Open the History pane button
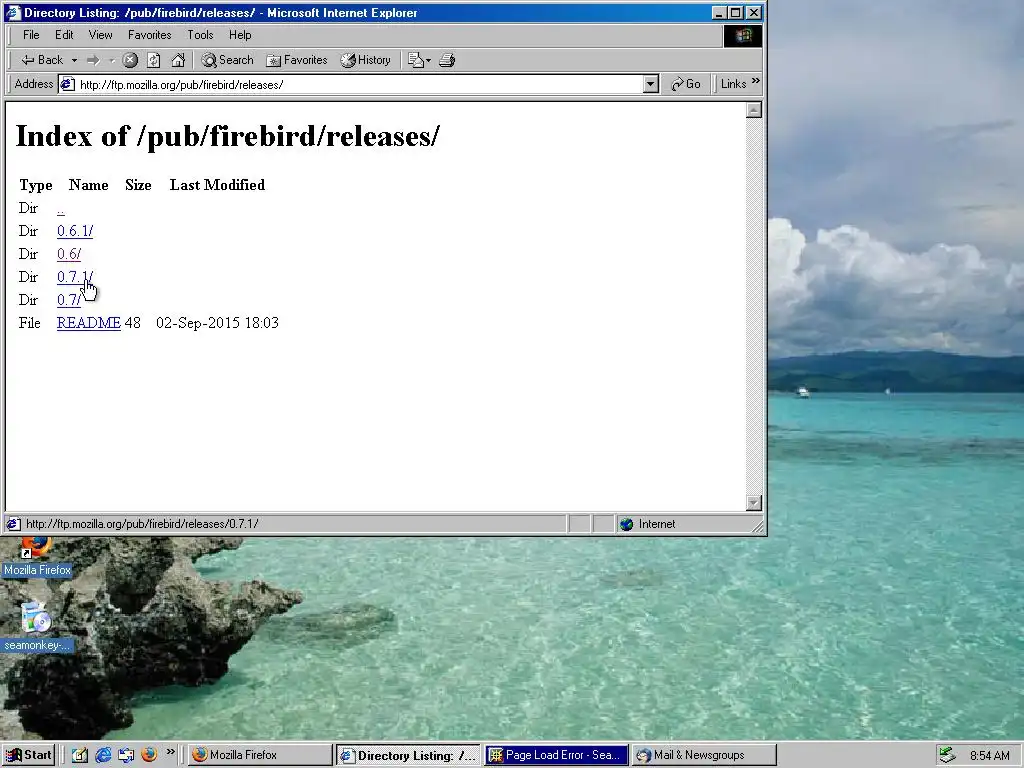The height and width of the screenshot is (768, 1024). click(366, 60)
